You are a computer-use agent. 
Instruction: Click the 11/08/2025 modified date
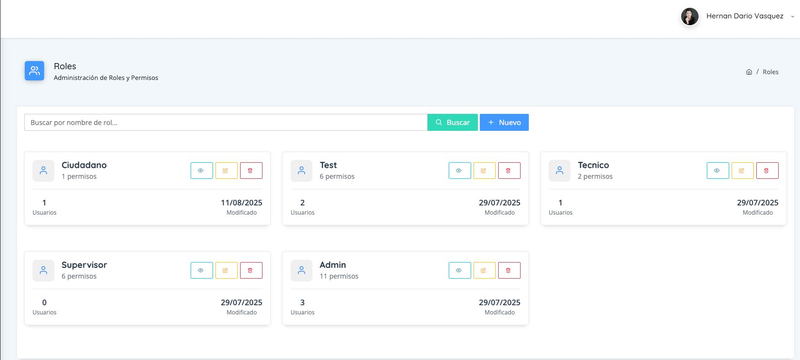(241, 203)
